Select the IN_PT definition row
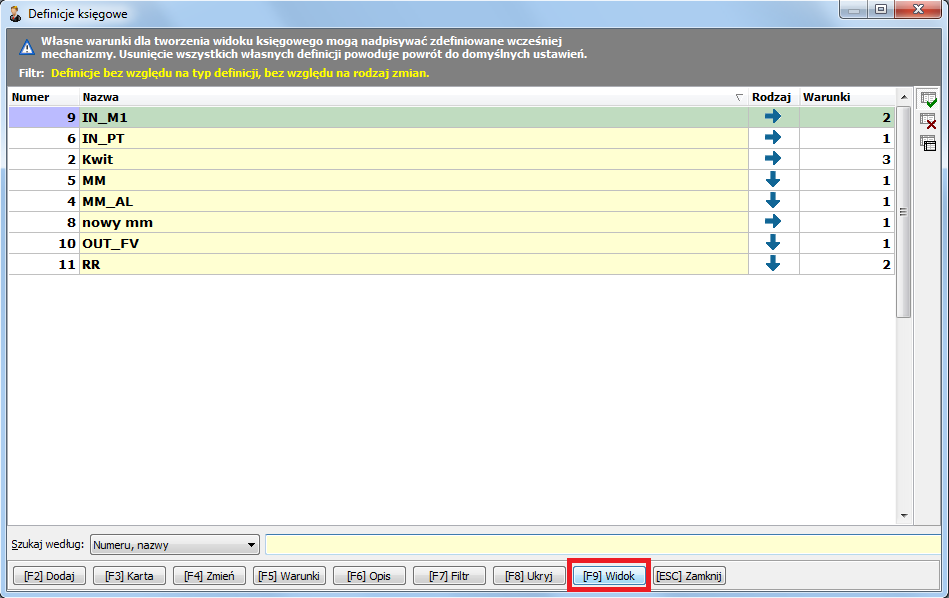The height and width of the screenshot is (598, 949). [x=452, y=139]
